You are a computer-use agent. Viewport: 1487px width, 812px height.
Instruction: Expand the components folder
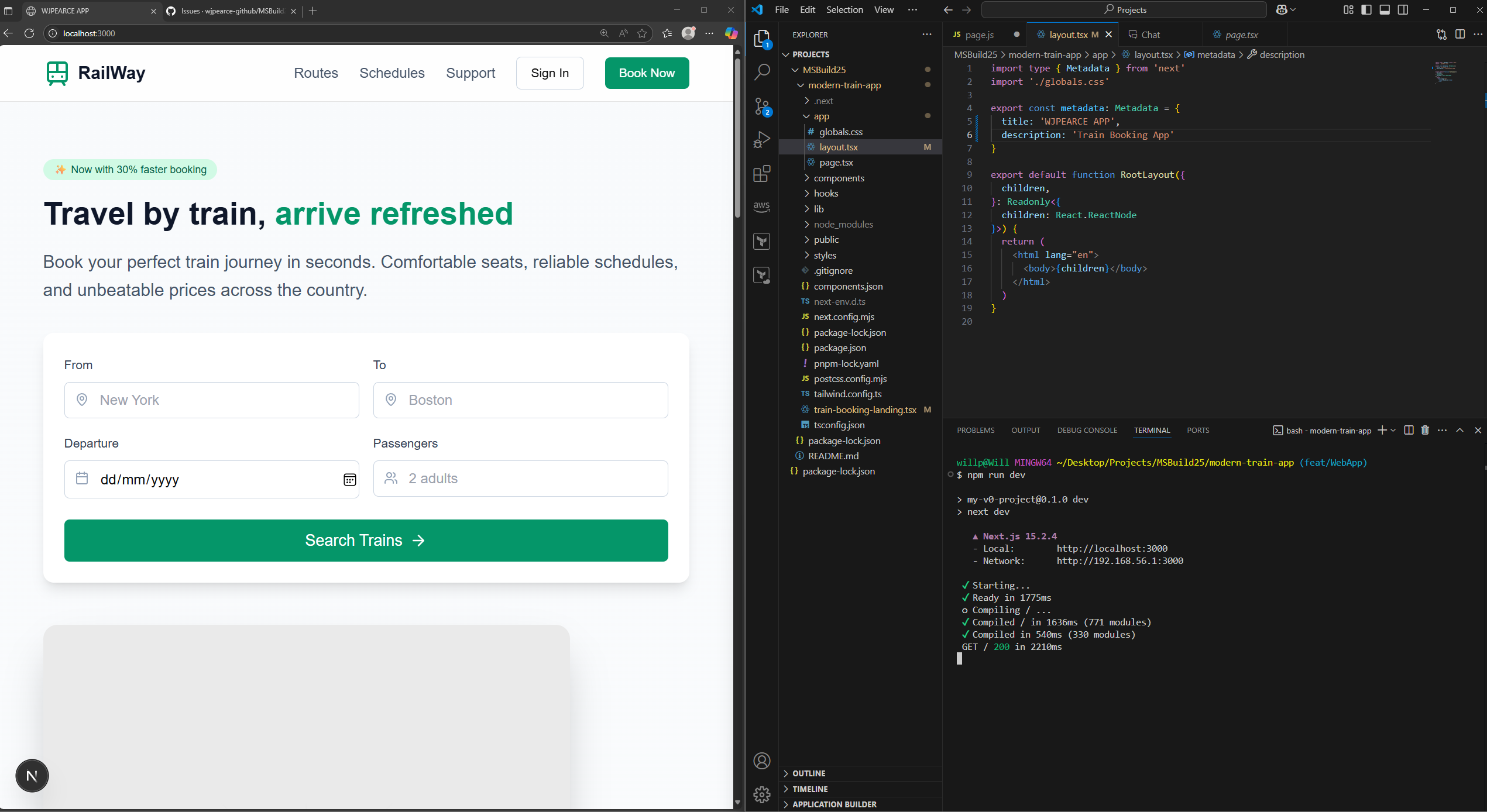[x=838, y=178]
